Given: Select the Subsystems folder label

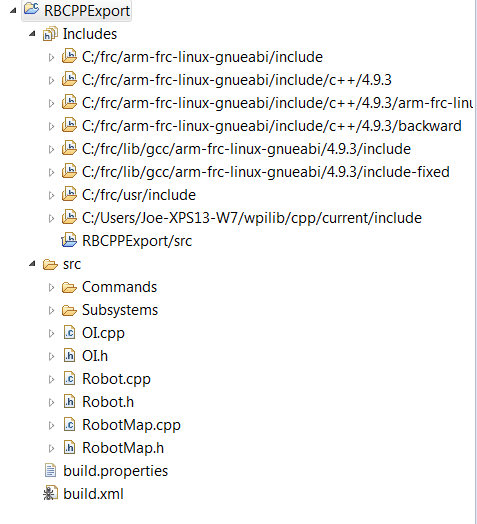Looking at the screenshot, I should click(x=120, y=310).
